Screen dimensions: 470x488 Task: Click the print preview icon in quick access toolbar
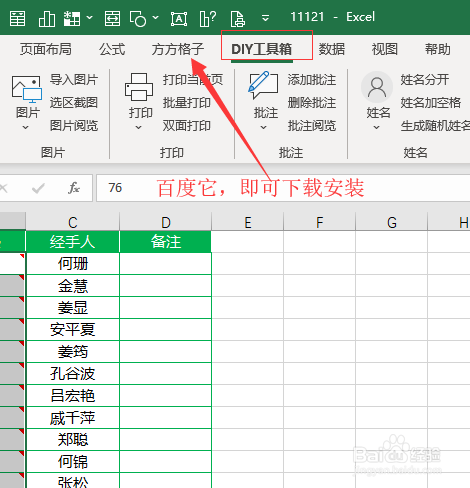[238, 19]
